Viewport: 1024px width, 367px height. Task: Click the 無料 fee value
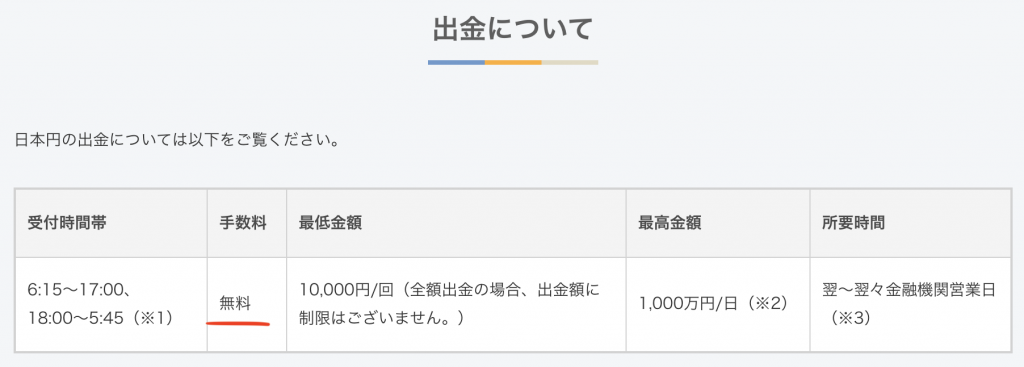tap(235, 304)
